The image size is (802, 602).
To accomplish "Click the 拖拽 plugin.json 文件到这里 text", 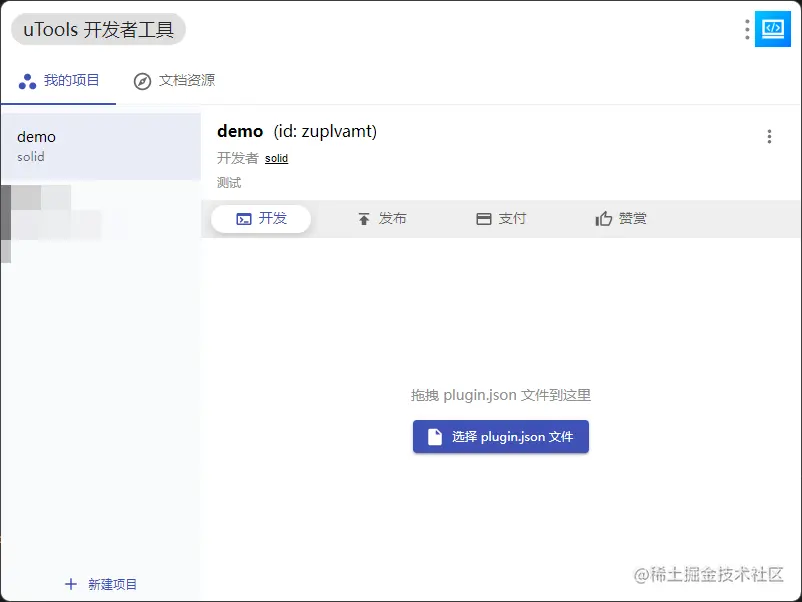I will point(501,395).
